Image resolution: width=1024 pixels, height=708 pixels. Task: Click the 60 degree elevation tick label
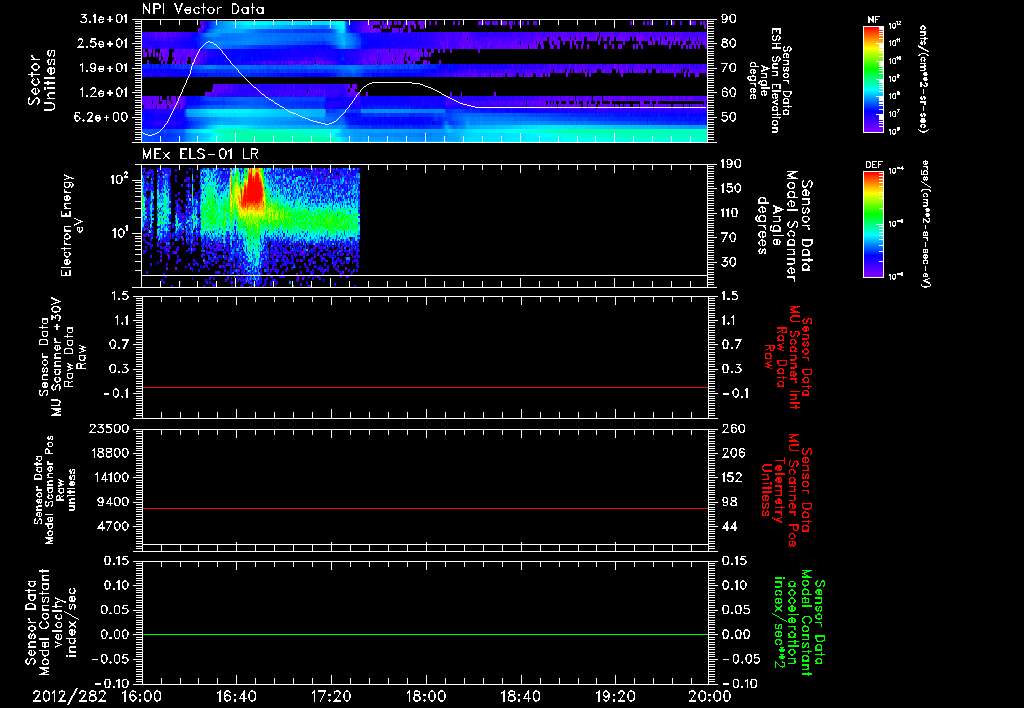tap(729, 93)
